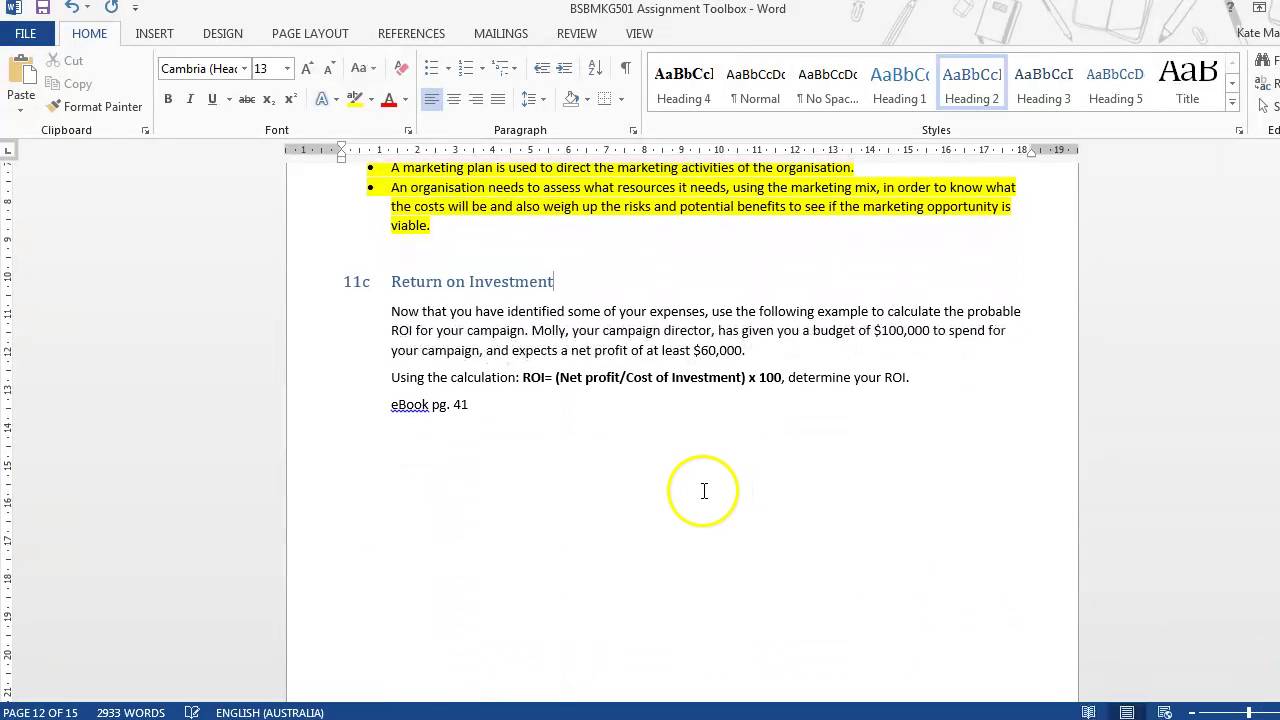Screen dimensions: 1280x720
Task: Show paragraph marks with pilcrow icon
Action: tap(625, 69)
